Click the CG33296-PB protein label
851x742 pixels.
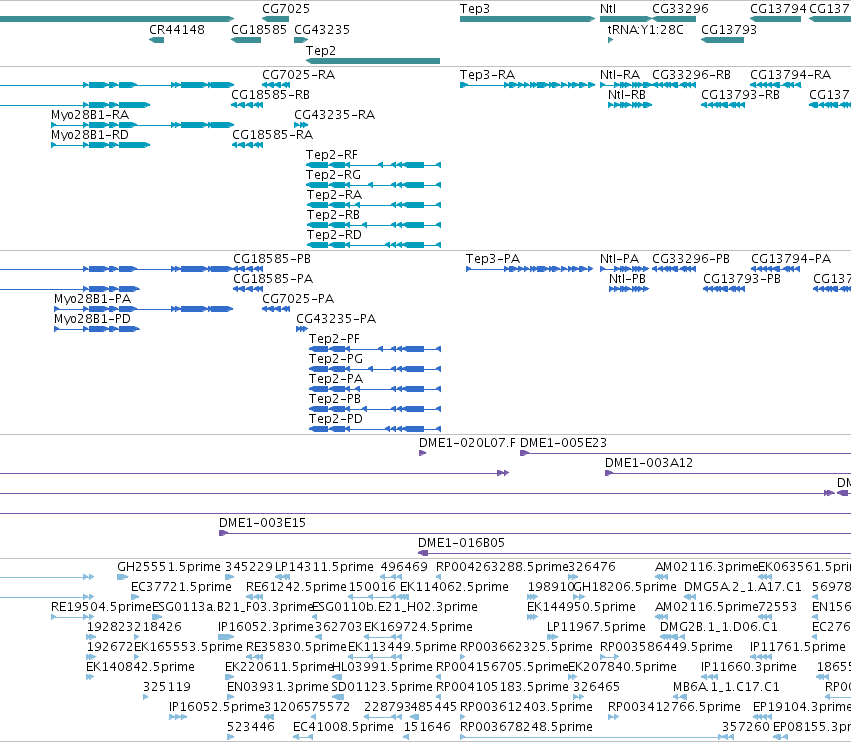point(691,258)
